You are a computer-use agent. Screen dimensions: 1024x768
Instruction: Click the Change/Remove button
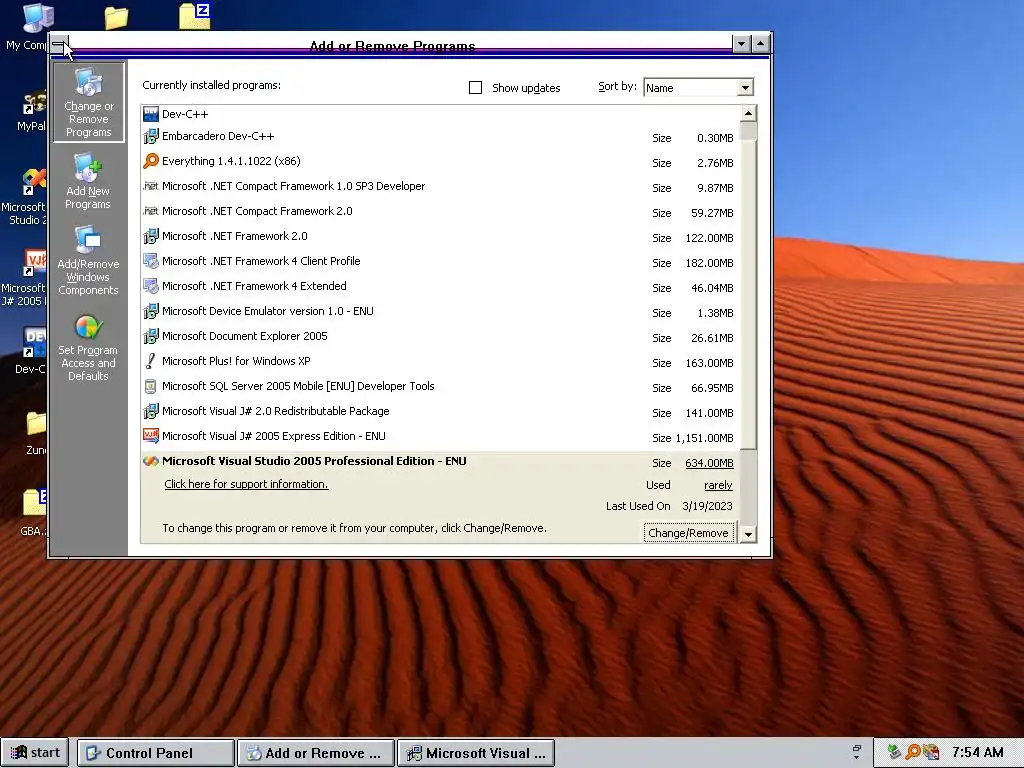(x=688, y=533)
